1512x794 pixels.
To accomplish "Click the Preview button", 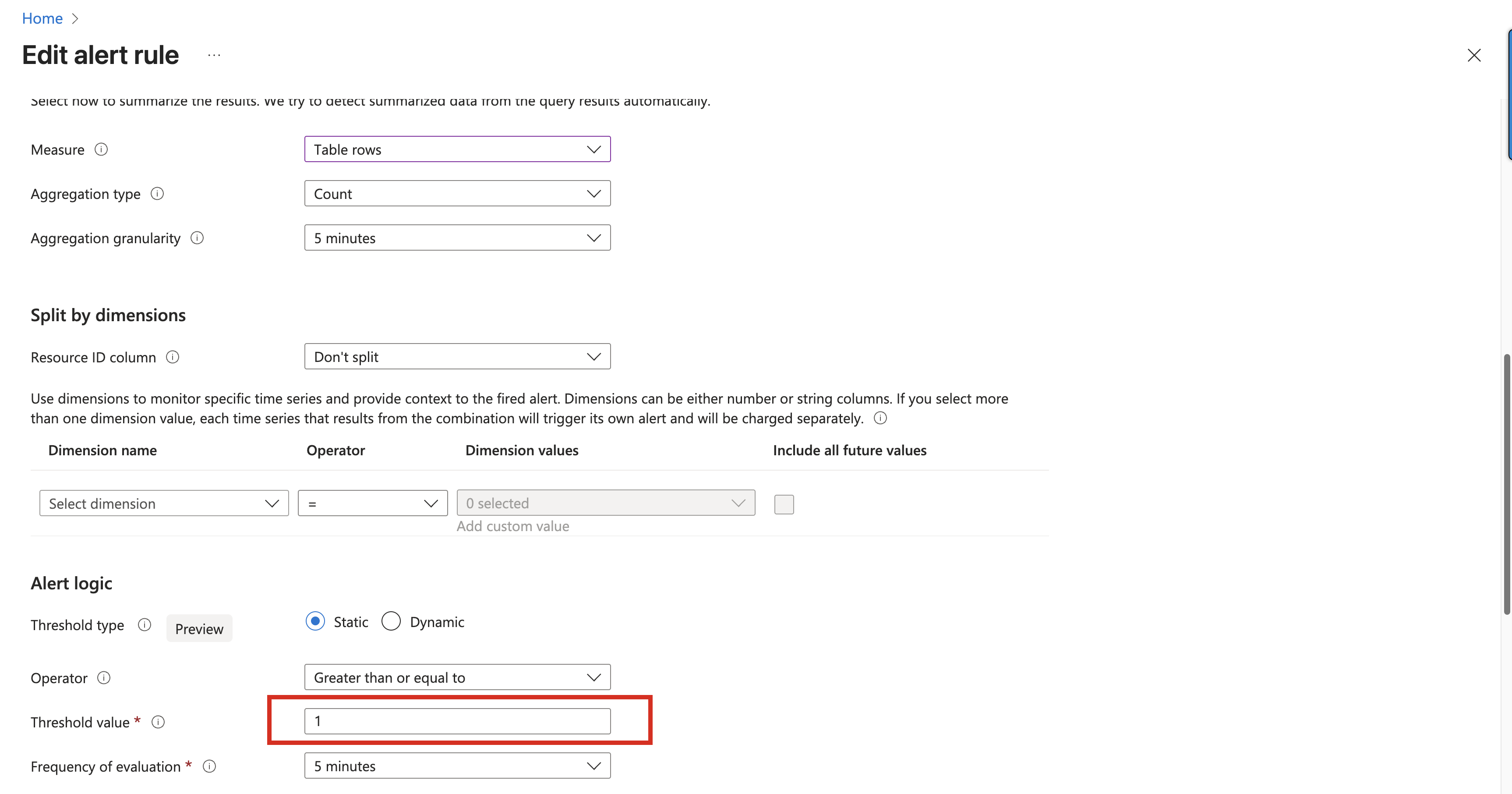I will [x=199, y=628].
